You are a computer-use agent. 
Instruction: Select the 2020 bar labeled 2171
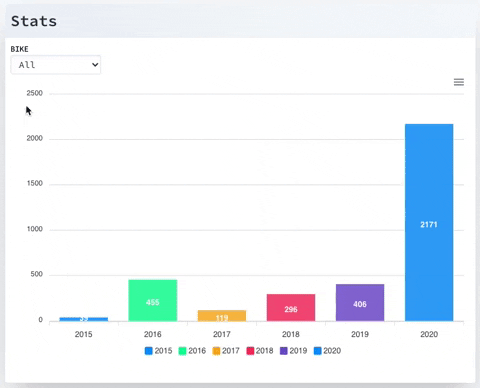point(429,223)
